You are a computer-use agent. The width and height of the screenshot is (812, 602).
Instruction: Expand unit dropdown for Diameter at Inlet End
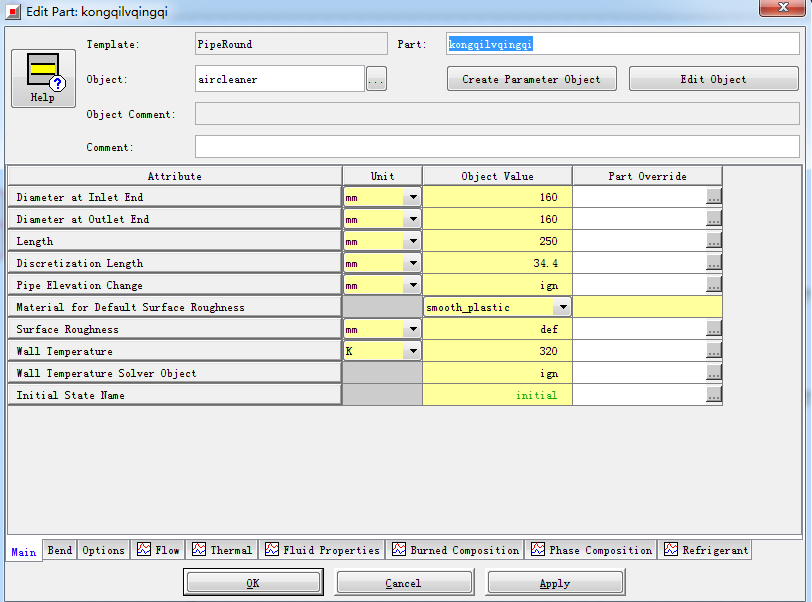click(412, 198)
